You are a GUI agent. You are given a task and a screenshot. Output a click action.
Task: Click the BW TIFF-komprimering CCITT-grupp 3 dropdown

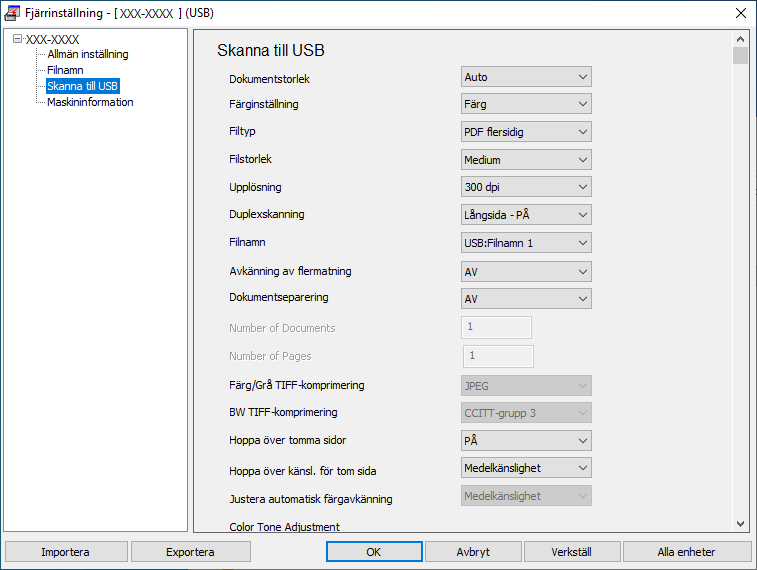click(526, 413)
